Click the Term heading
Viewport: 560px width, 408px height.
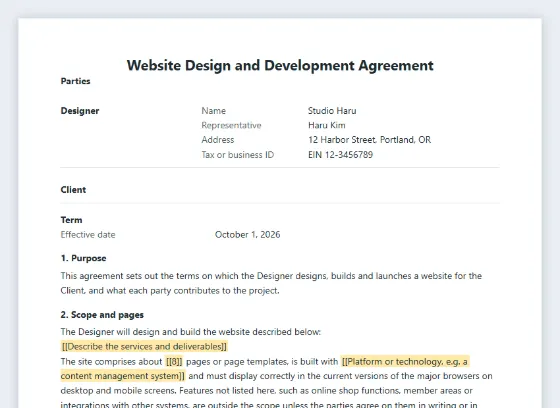point(71,220)
